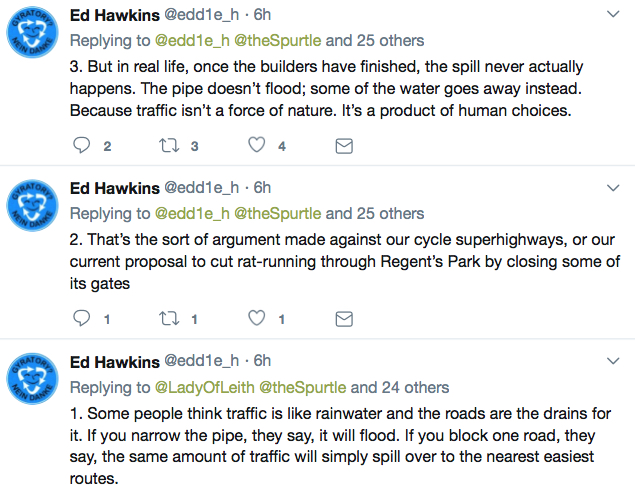The image size is (635, 501).
Task: Reply to the tweet about builders finishing
Action: pyautogui.click(x=81, y=145)
